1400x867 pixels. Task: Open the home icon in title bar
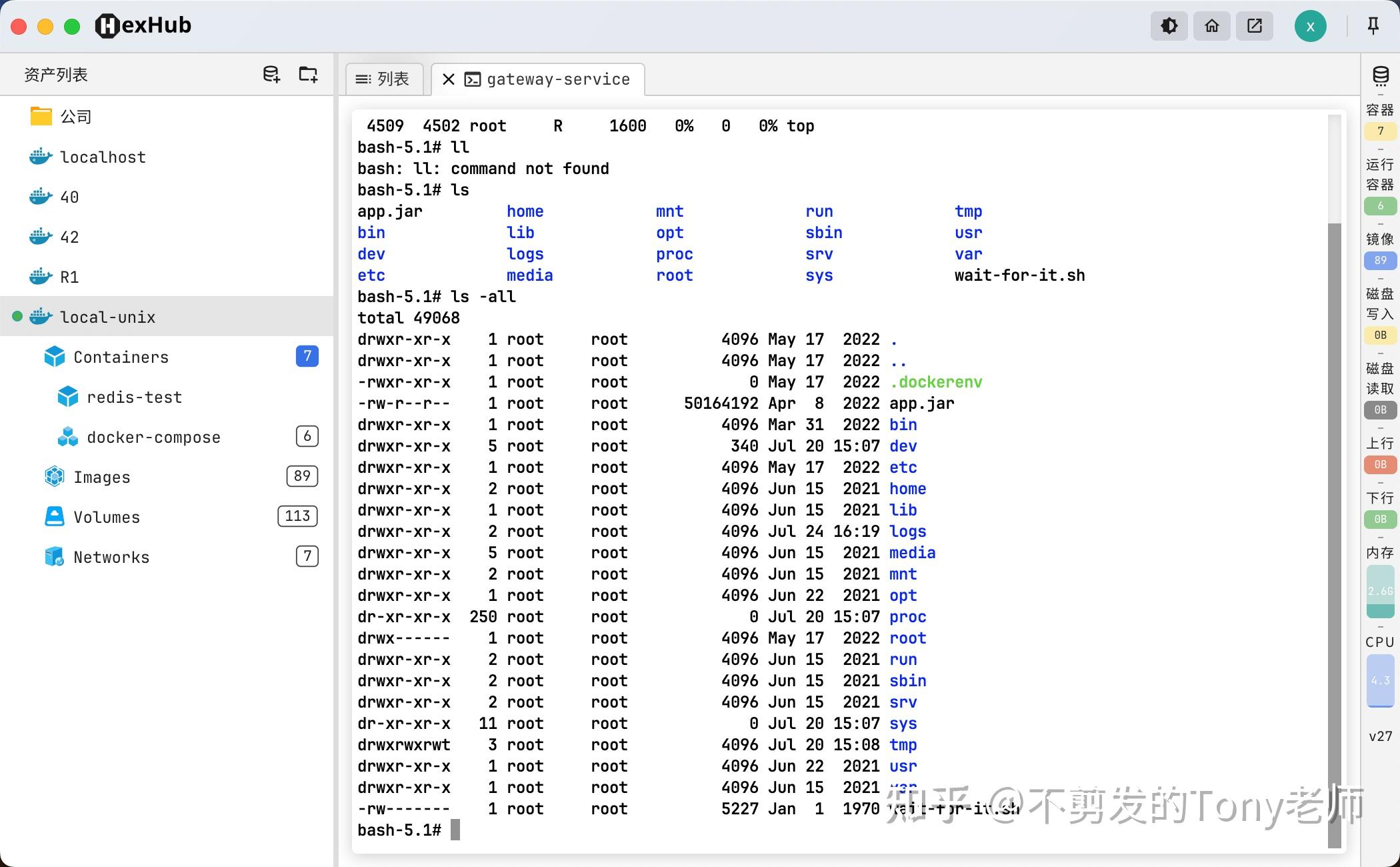pos(1211,25)
